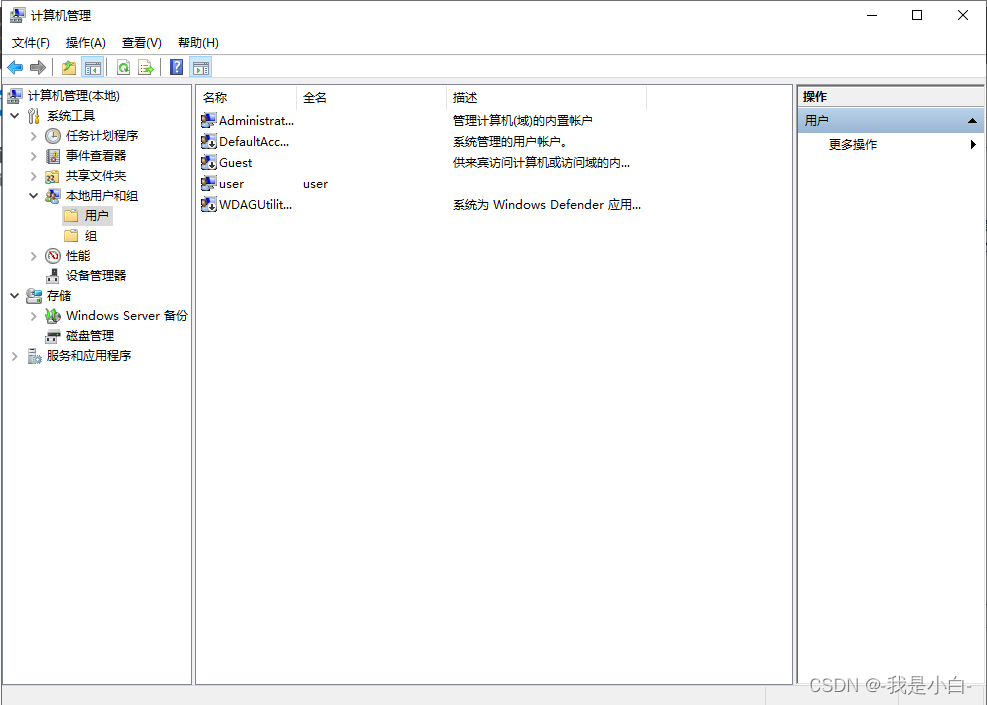Click the 操作 pane header

click(x=891, y=96)
